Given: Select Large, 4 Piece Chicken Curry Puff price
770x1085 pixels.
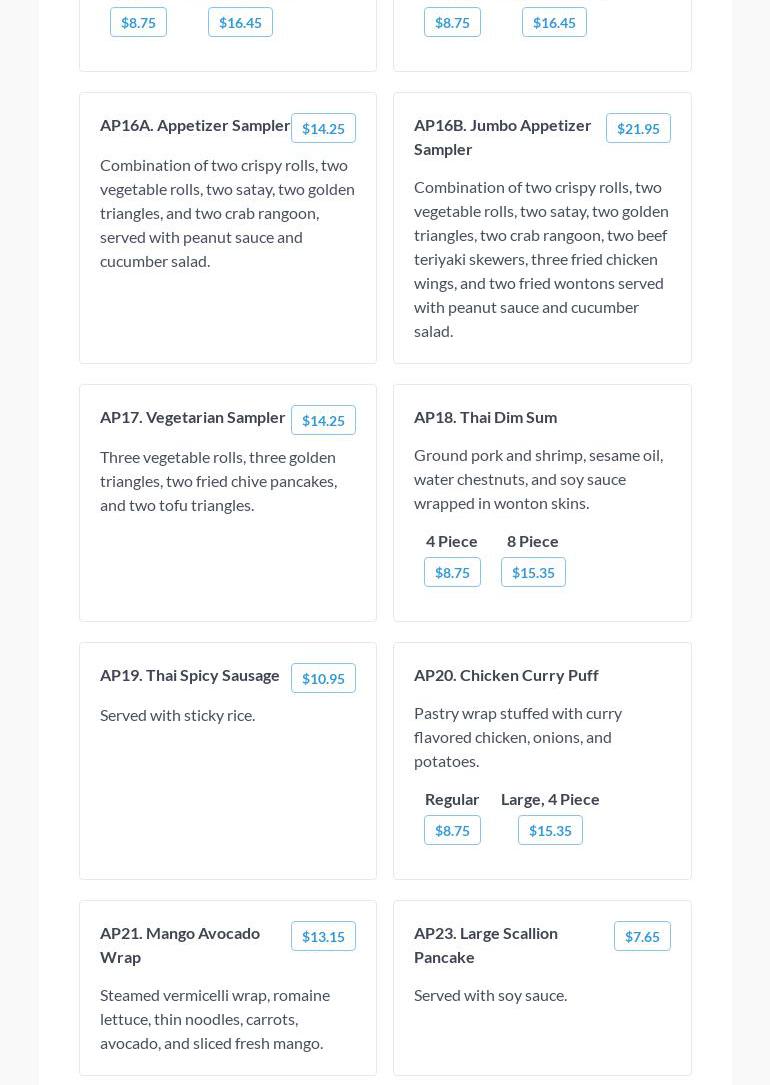Looking at the screenshot, I should coord(550,830).
